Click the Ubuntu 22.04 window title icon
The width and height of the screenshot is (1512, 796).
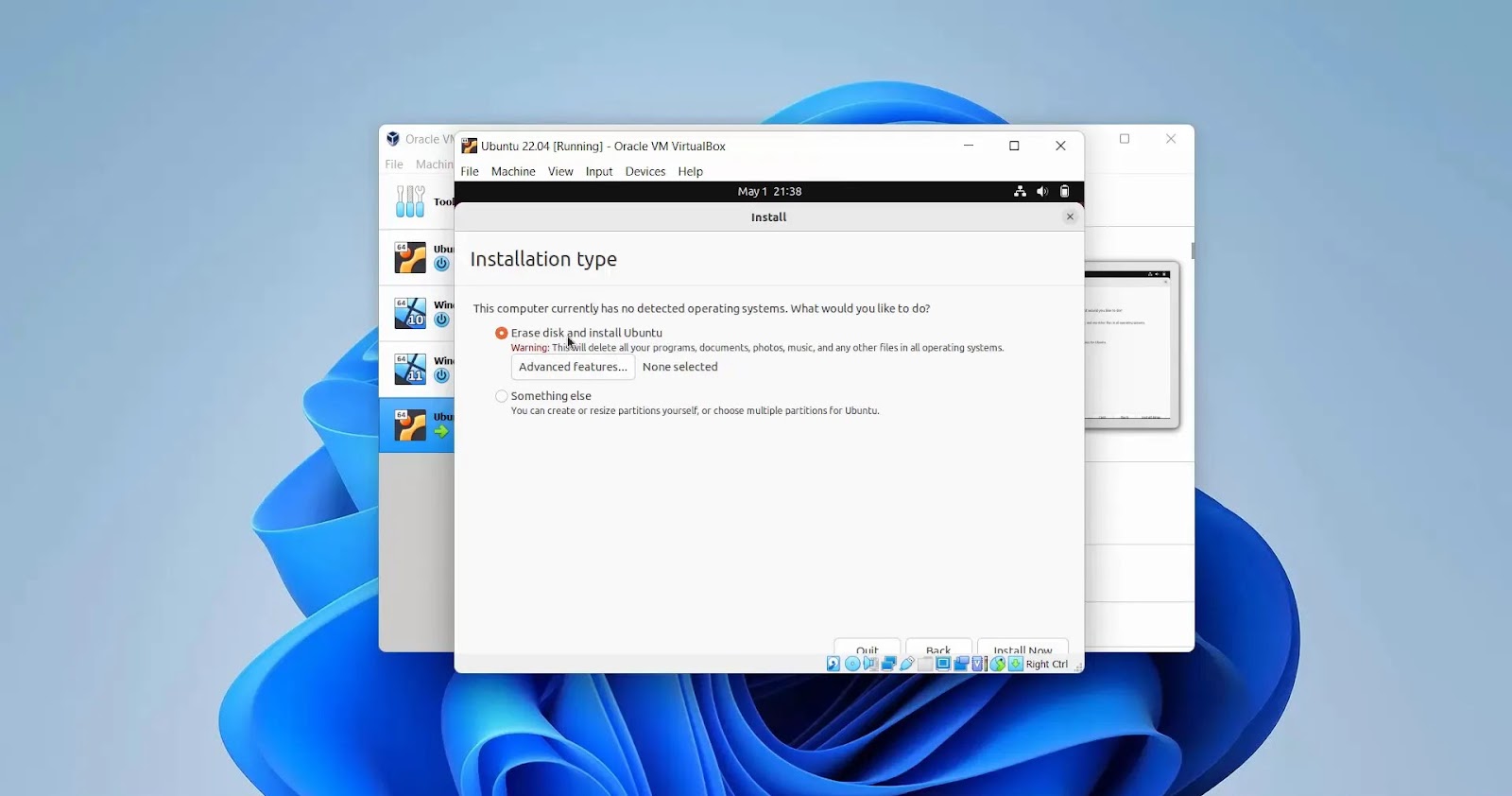[469, 146]
